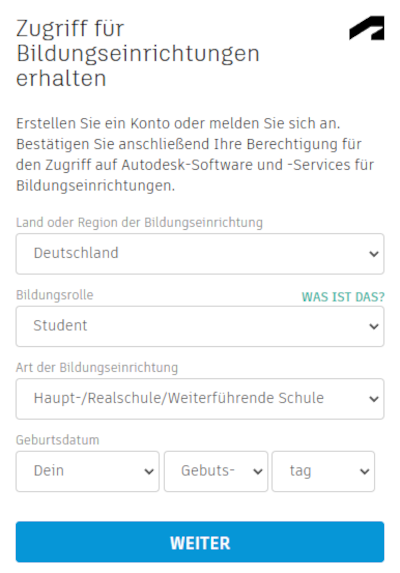Screen dimensions: 400x573
Task: Open the 'Gebuts-' birth date dropdown
Action: (216, 471)
